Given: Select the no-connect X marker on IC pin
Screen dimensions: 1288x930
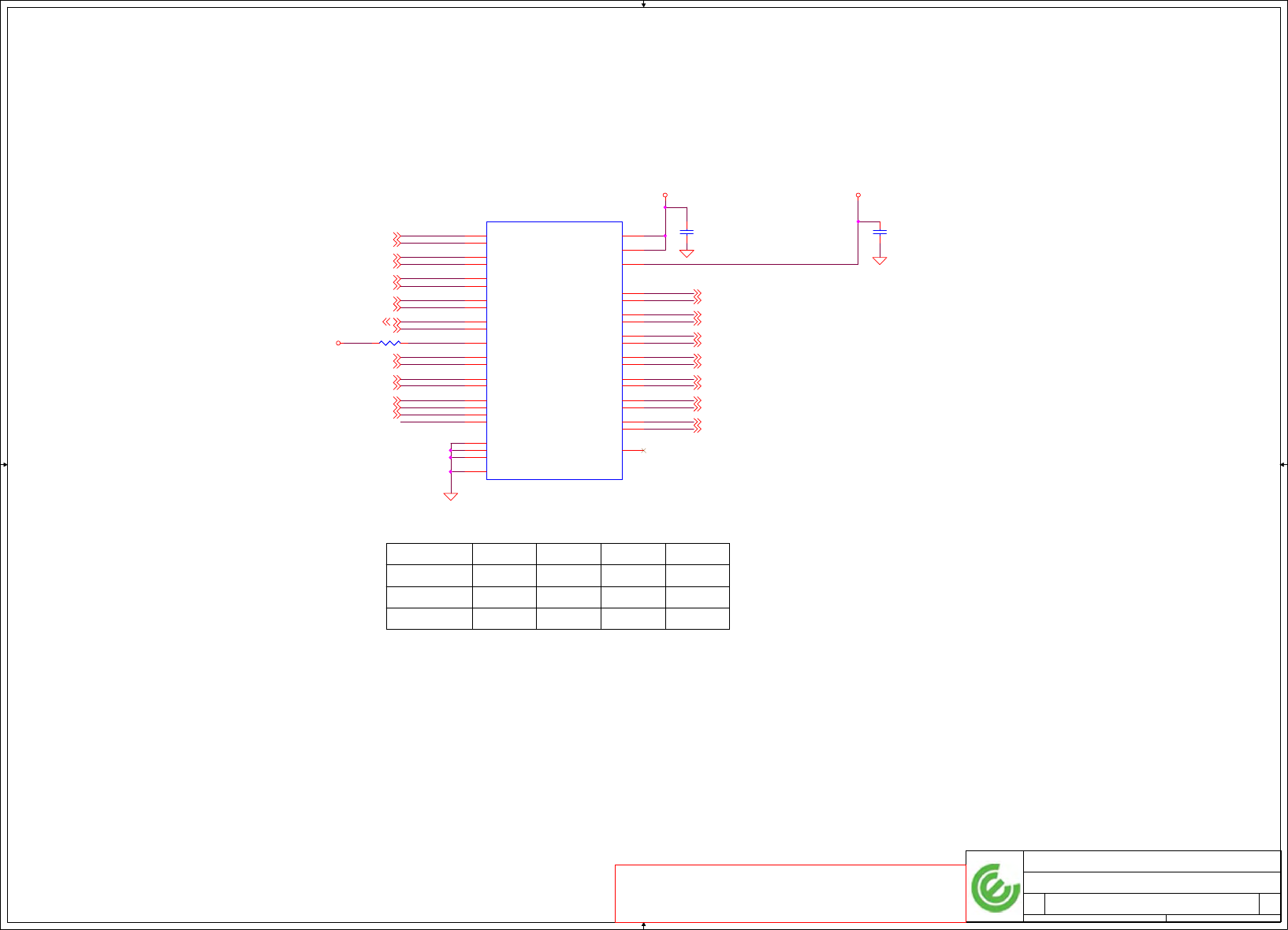Looking at the screenshot, I should (x=643, y=450).
